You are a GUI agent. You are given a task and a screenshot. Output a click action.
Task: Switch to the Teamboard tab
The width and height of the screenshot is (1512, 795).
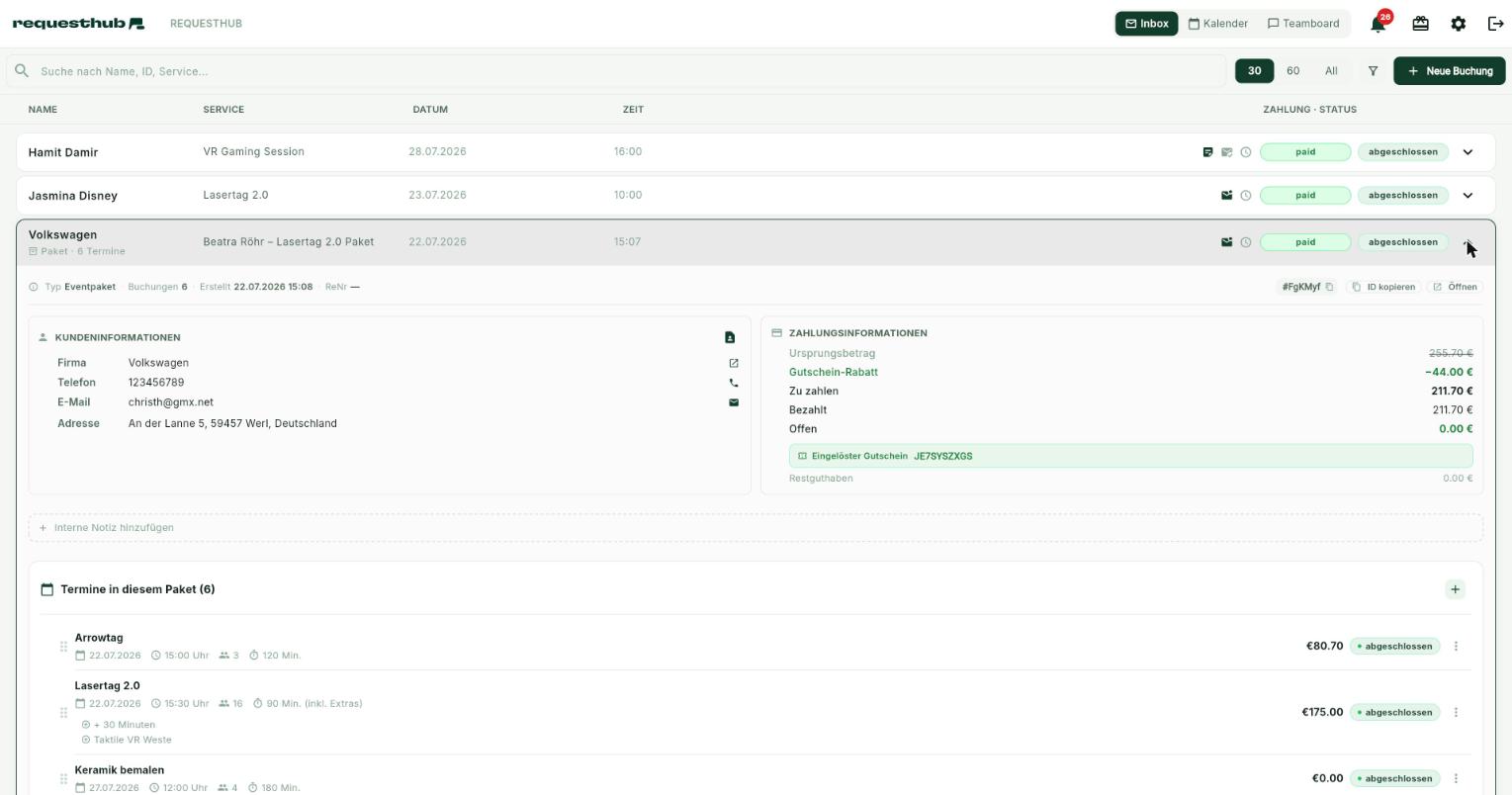click(1303, 24)
